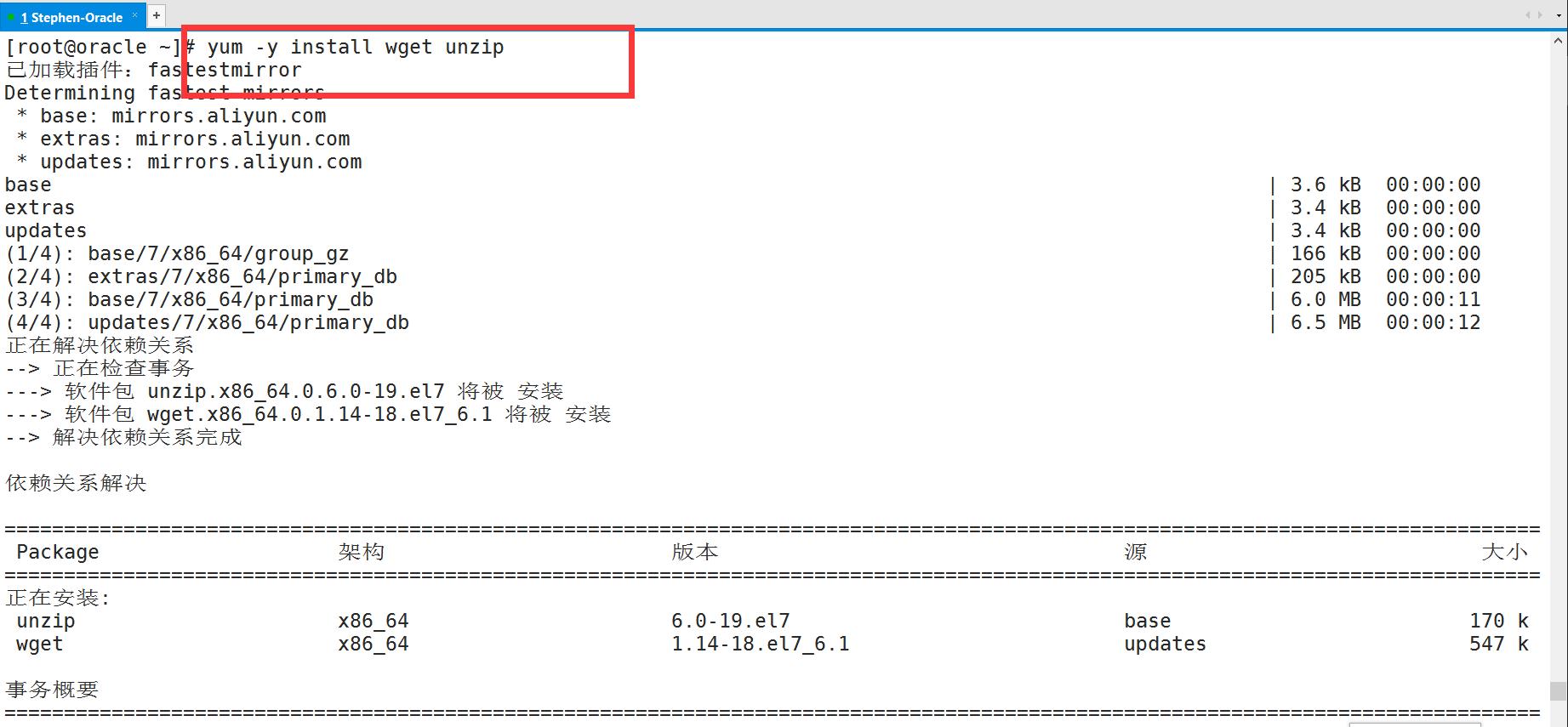1568x727 pixels.
Task: Click the '6.0 MB' download size
Action: (x=1326, y=299)
